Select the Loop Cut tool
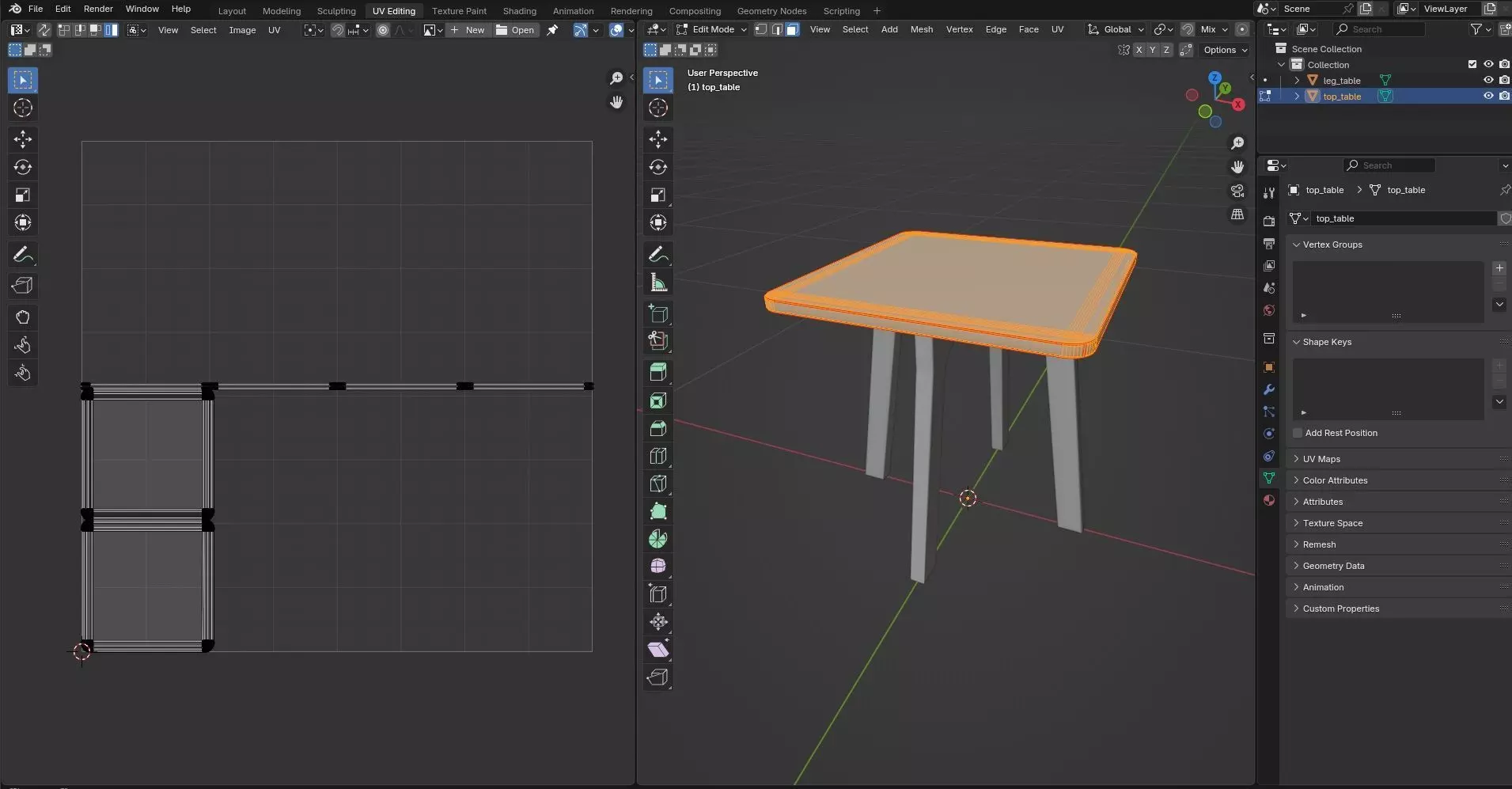 pyautogui.click(x=658, y=456)
